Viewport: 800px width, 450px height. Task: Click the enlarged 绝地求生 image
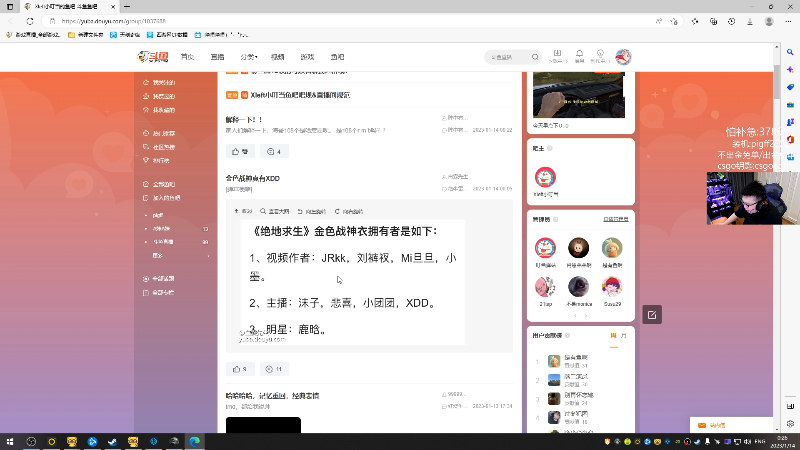(353, 282)
